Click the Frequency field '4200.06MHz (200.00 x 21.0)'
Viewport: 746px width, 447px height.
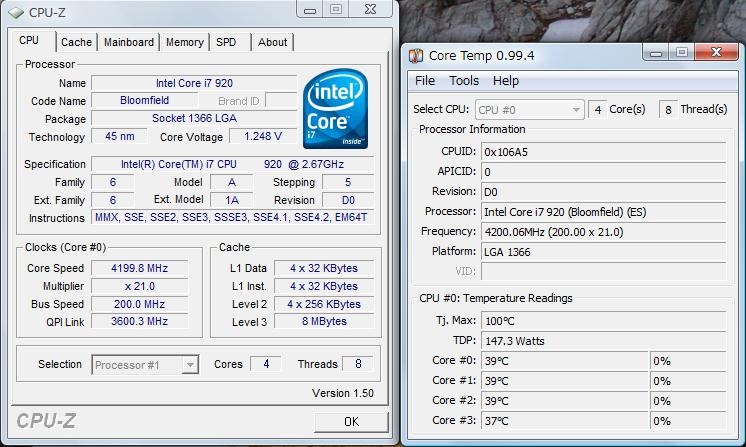603,232
